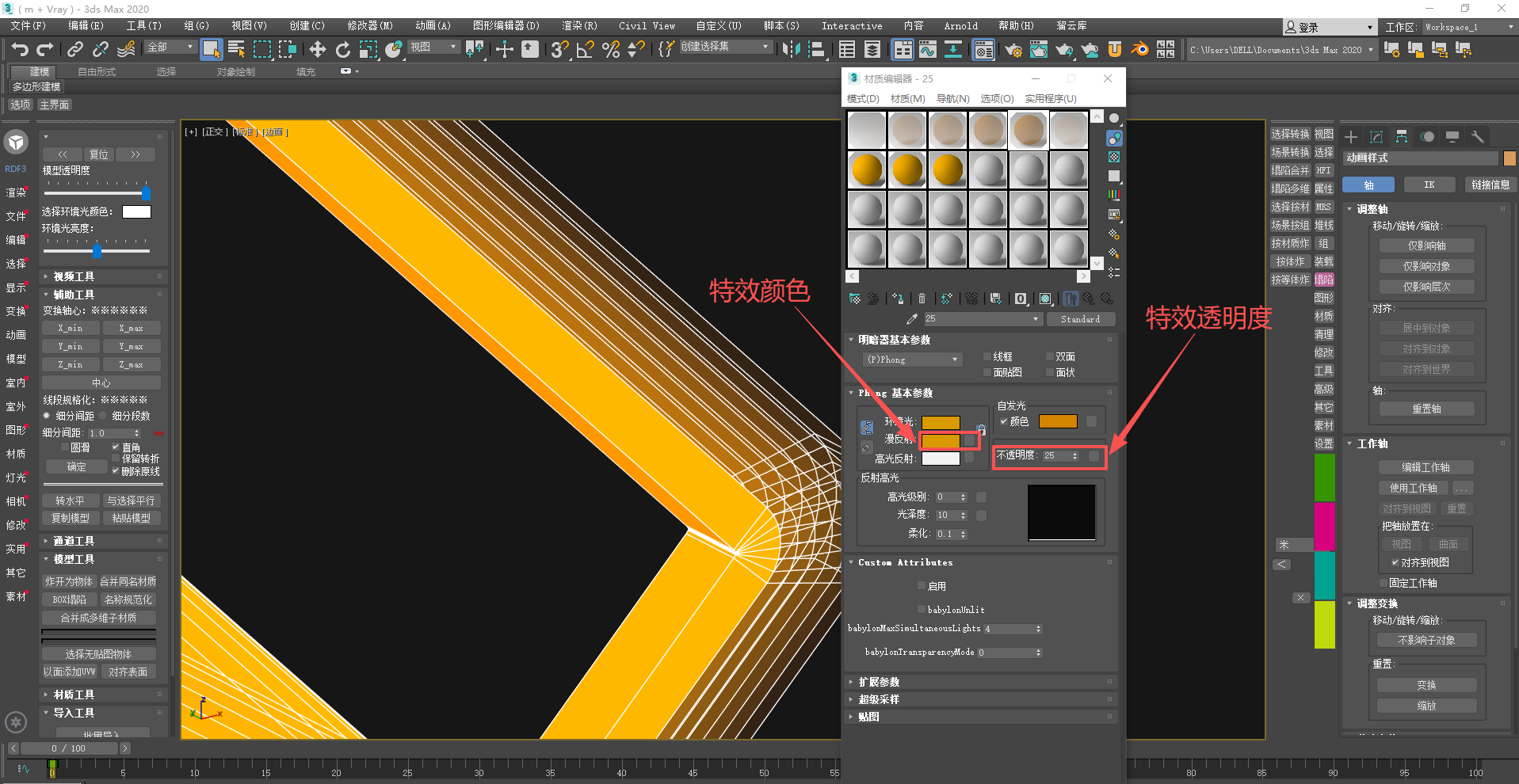Open the 导航(N) menu in Material Editor
The height and width of the screenshot is (784, 1519).
[x=952, y=99]
